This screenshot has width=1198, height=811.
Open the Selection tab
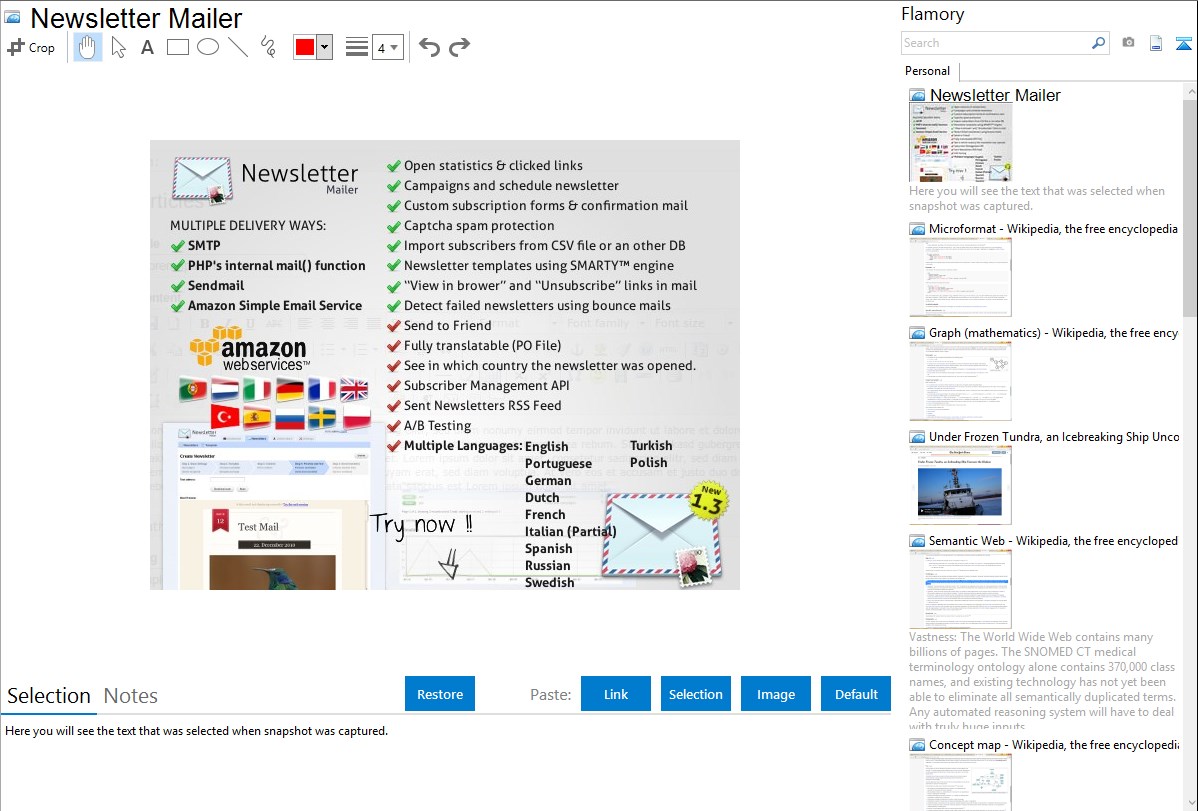coord(49,696)
